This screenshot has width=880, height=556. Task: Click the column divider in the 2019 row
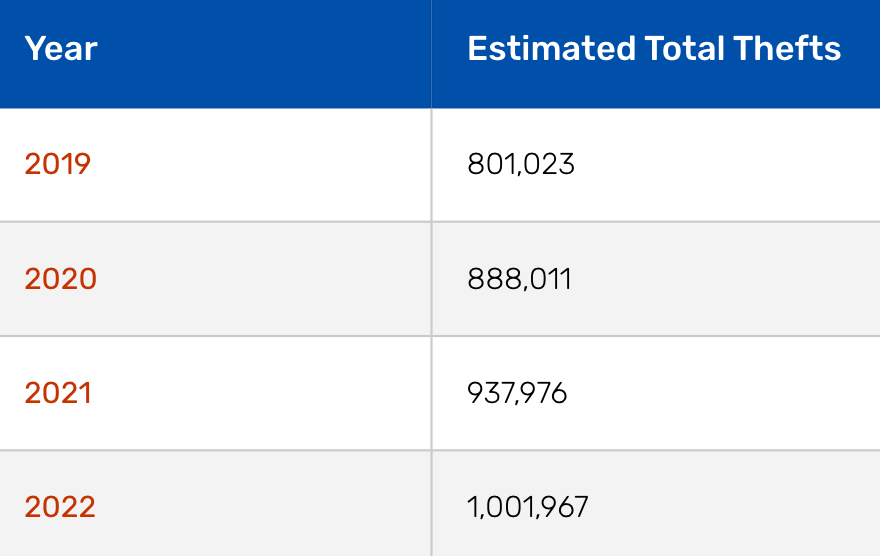[x=432, y=164]
